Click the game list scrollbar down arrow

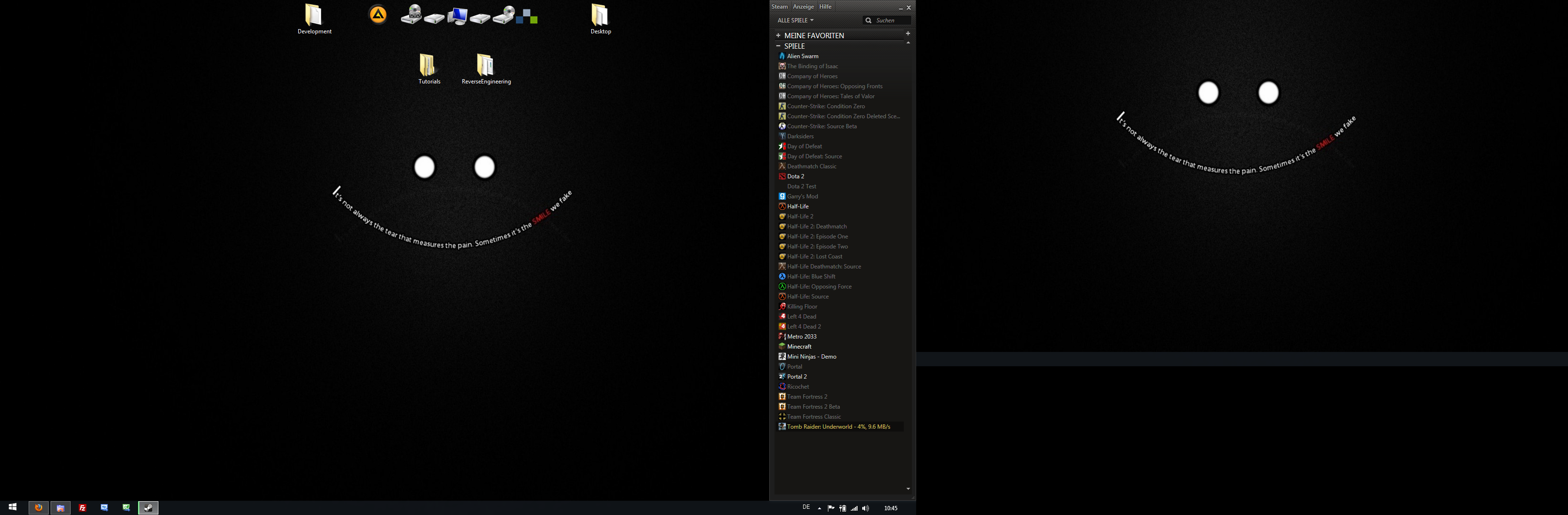click(908, 489)
